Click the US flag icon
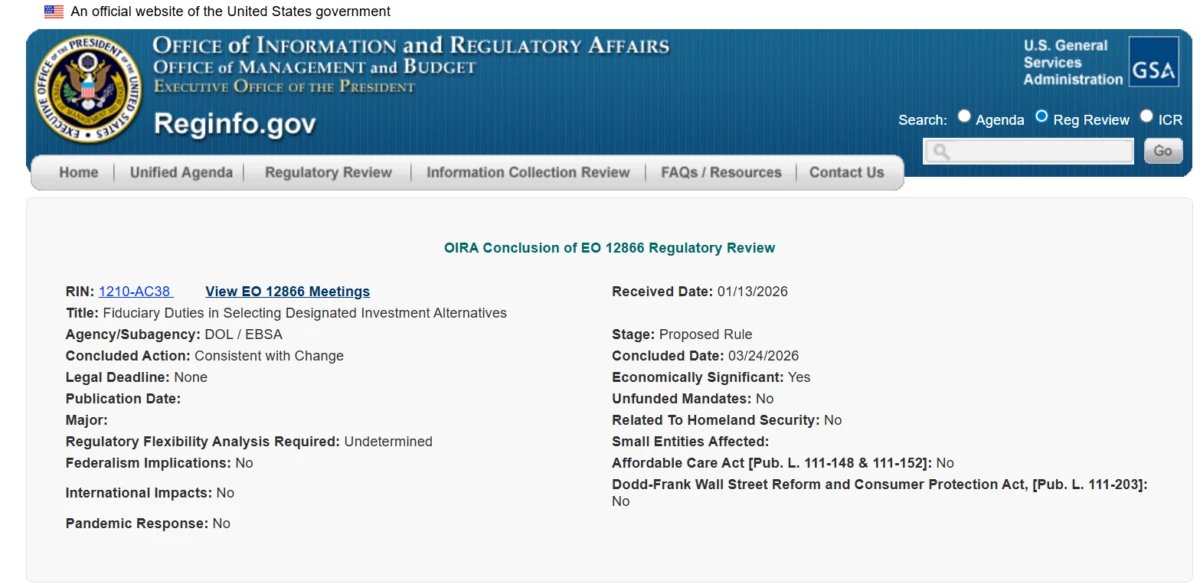 tap(54, 12)
